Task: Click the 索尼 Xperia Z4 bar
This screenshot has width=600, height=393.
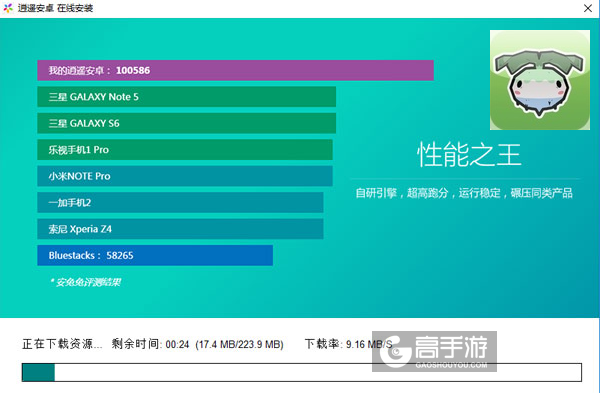Action: click(x=180, y=229)
